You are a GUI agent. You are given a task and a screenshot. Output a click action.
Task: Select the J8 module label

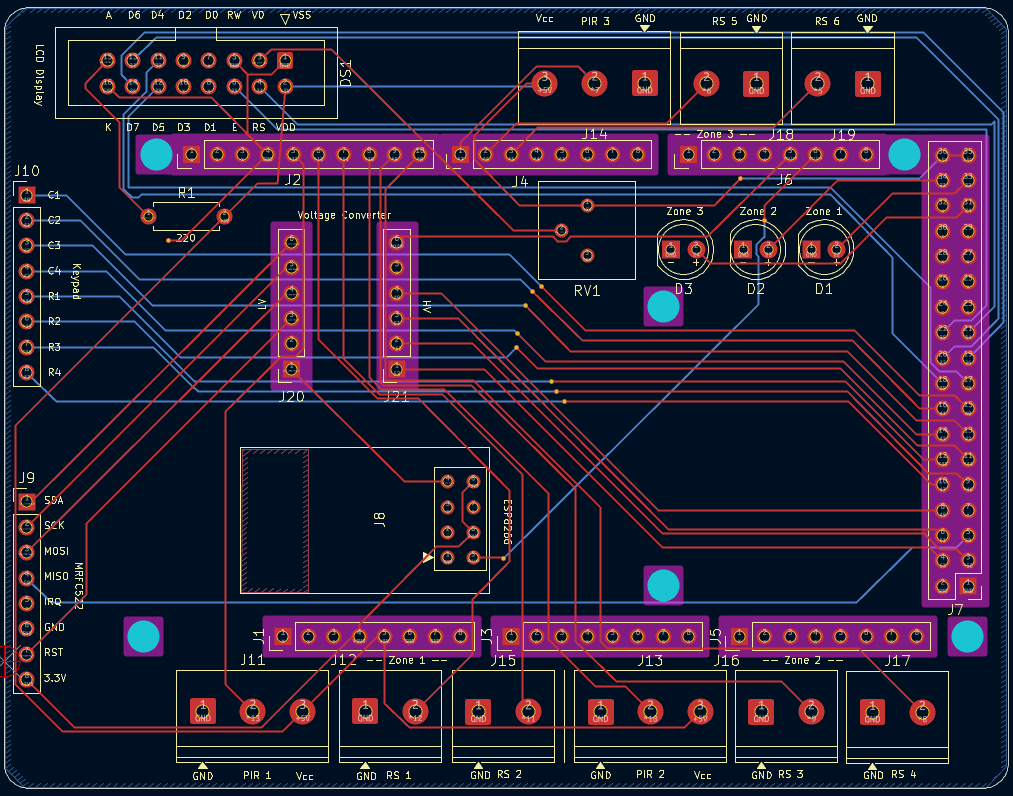[x=379, y=519]
